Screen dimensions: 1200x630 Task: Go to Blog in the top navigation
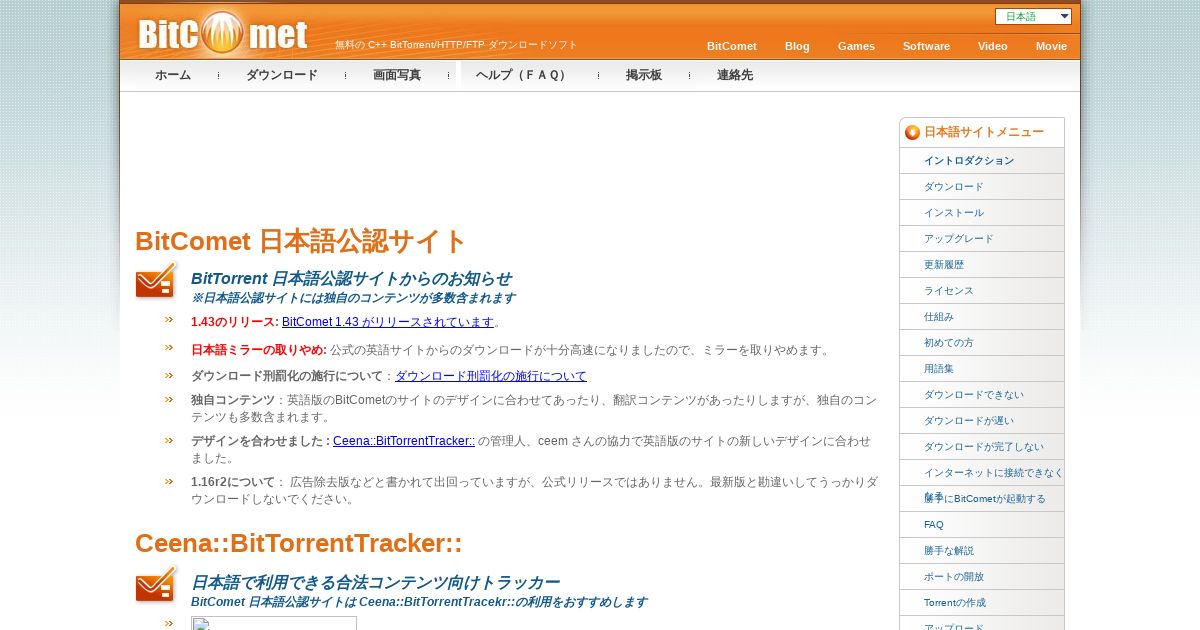797,46
